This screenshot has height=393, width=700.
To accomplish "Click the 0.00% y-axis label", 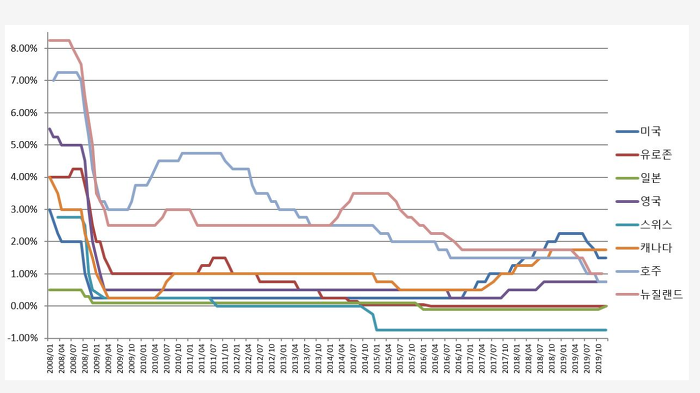I will (x=24, y=306).
